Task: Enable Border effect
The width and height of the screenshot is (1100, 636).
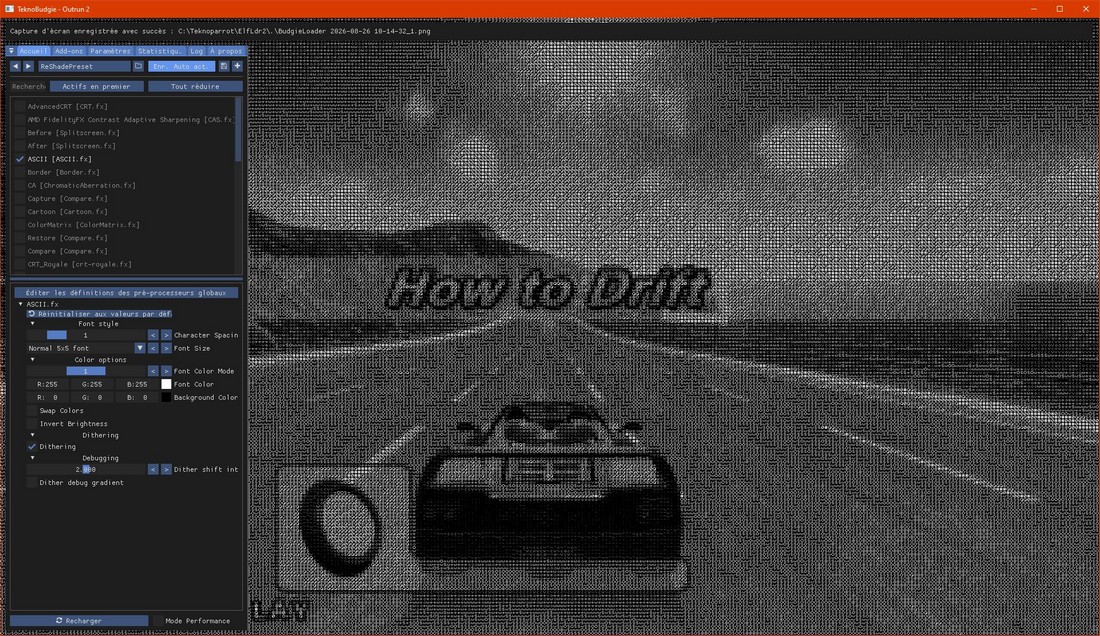Action: tap(20, 172)
